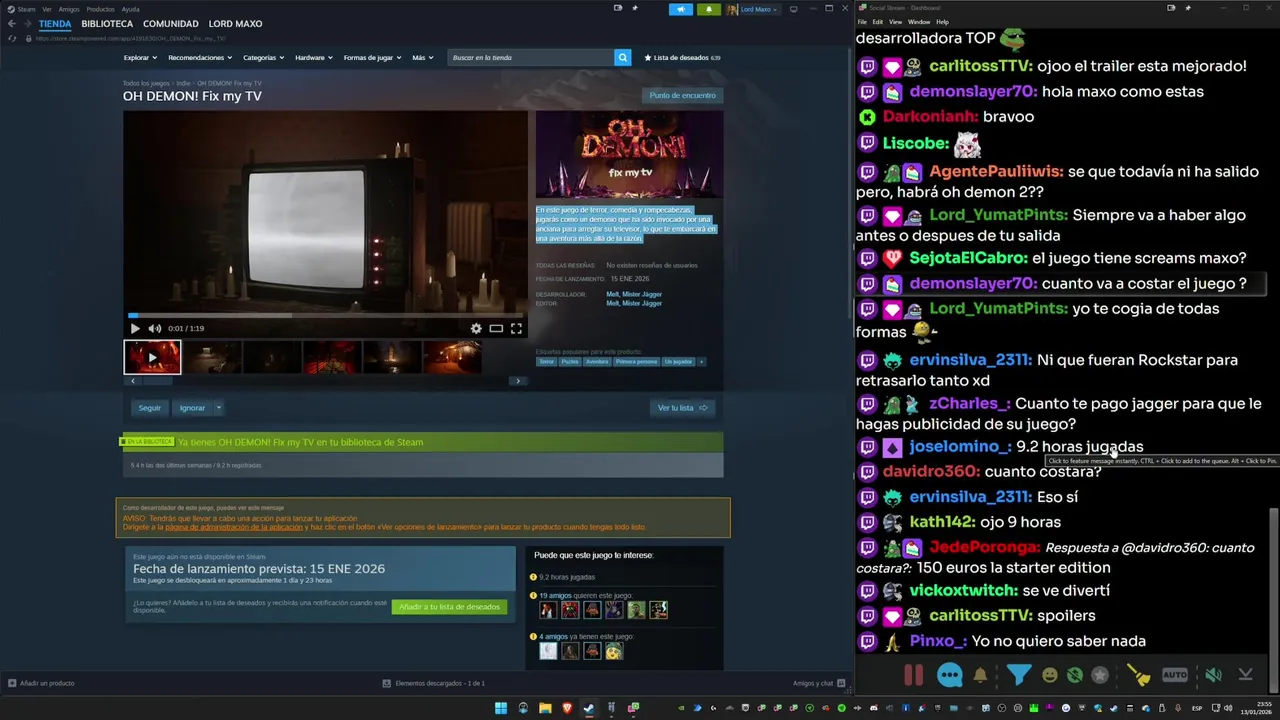Viewport: 1280px width, 720px height.
Task: Jump to latest message arrow
Action: pyautogui.click(x=1245, y=675)
